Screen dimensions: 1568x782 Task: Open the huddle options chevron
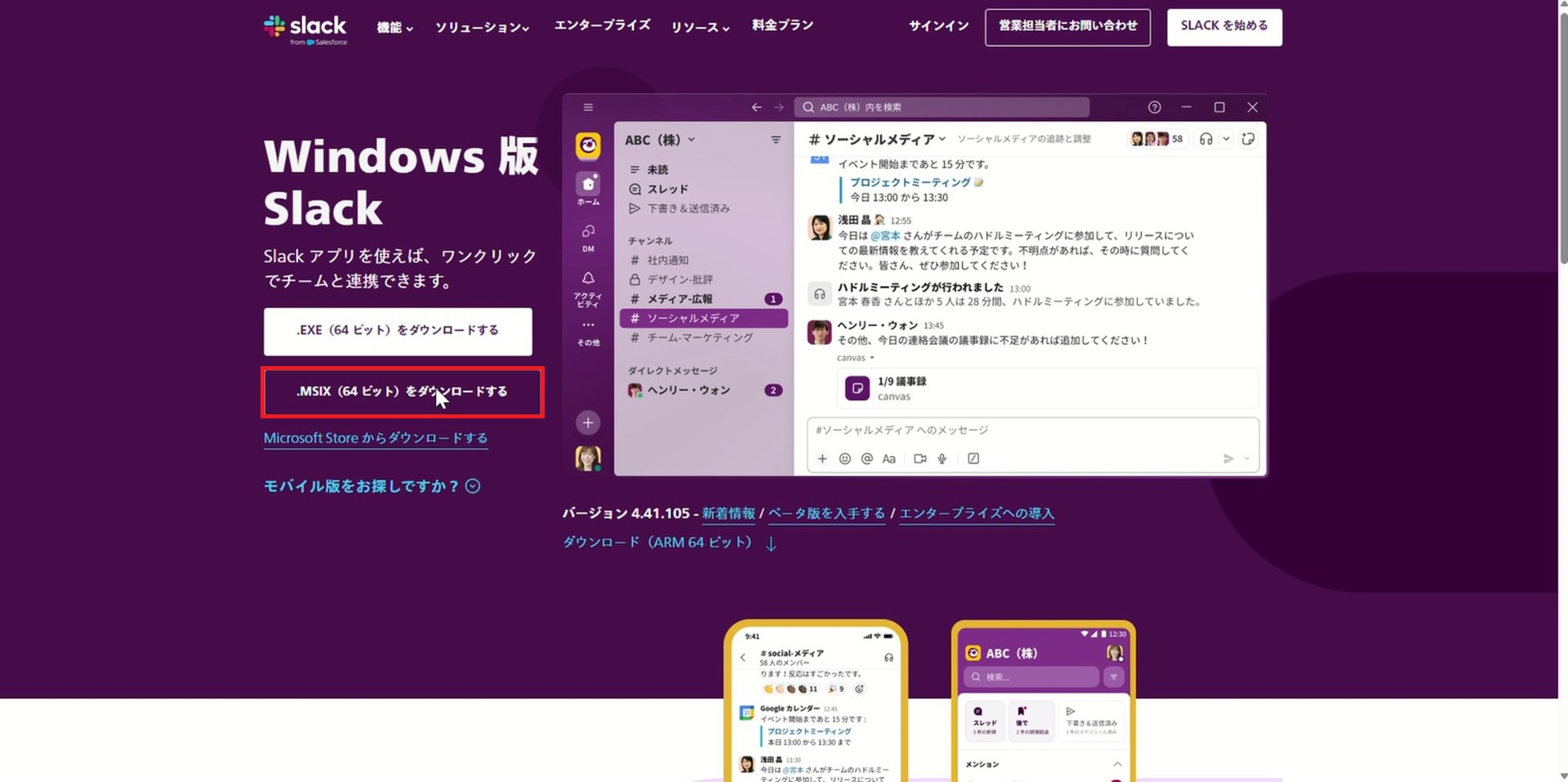point(1226,139)
